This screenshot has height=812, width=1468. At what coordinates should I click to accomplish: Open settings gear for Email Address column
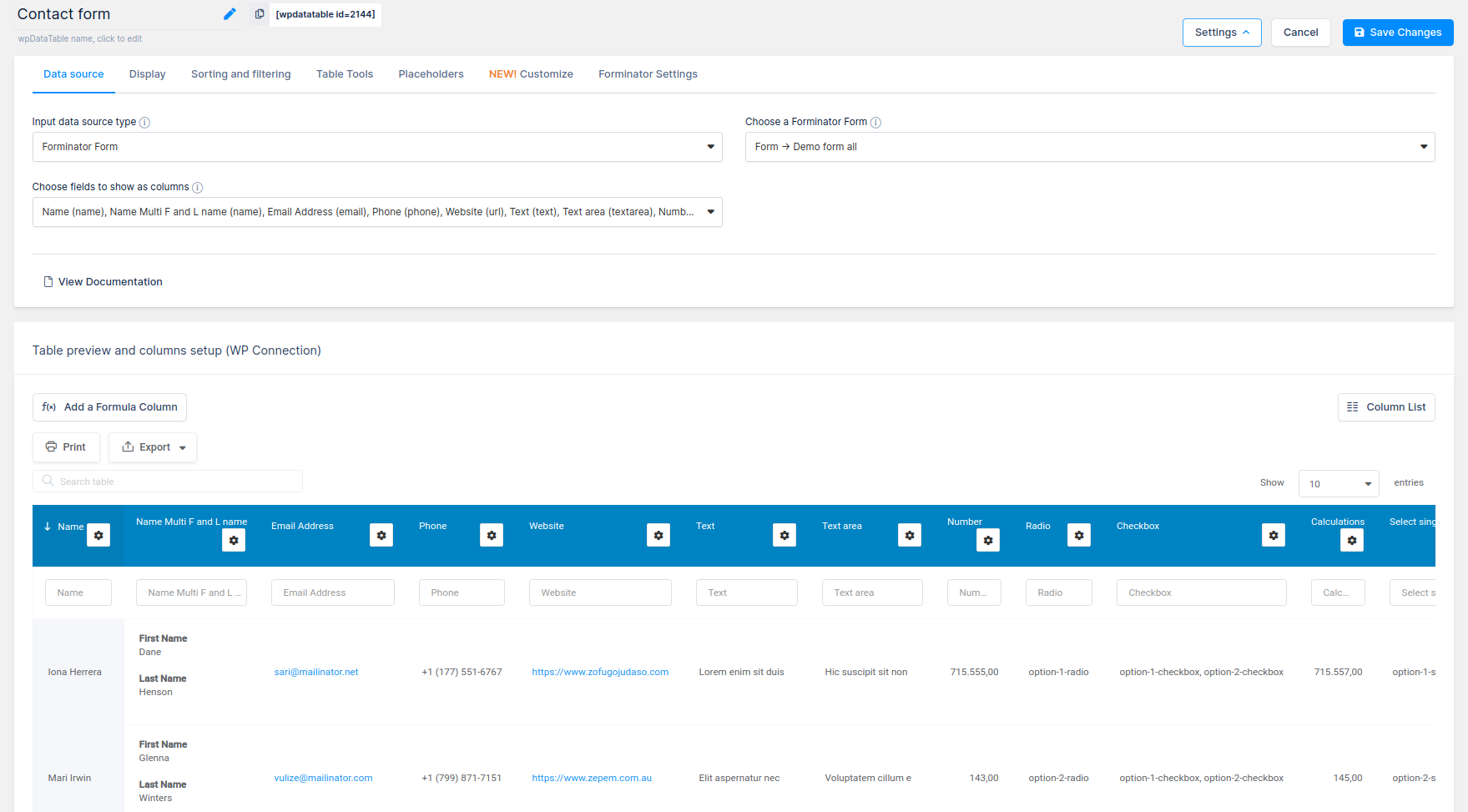381,535
